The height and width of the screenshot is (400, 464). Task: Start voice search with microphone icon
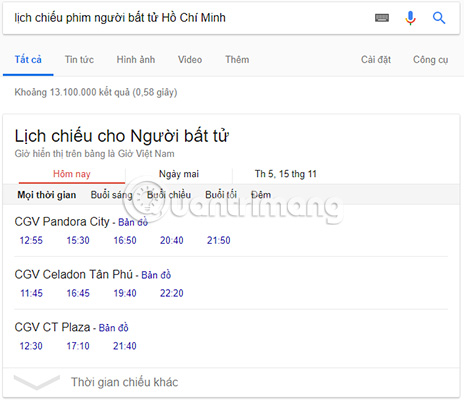410,18
